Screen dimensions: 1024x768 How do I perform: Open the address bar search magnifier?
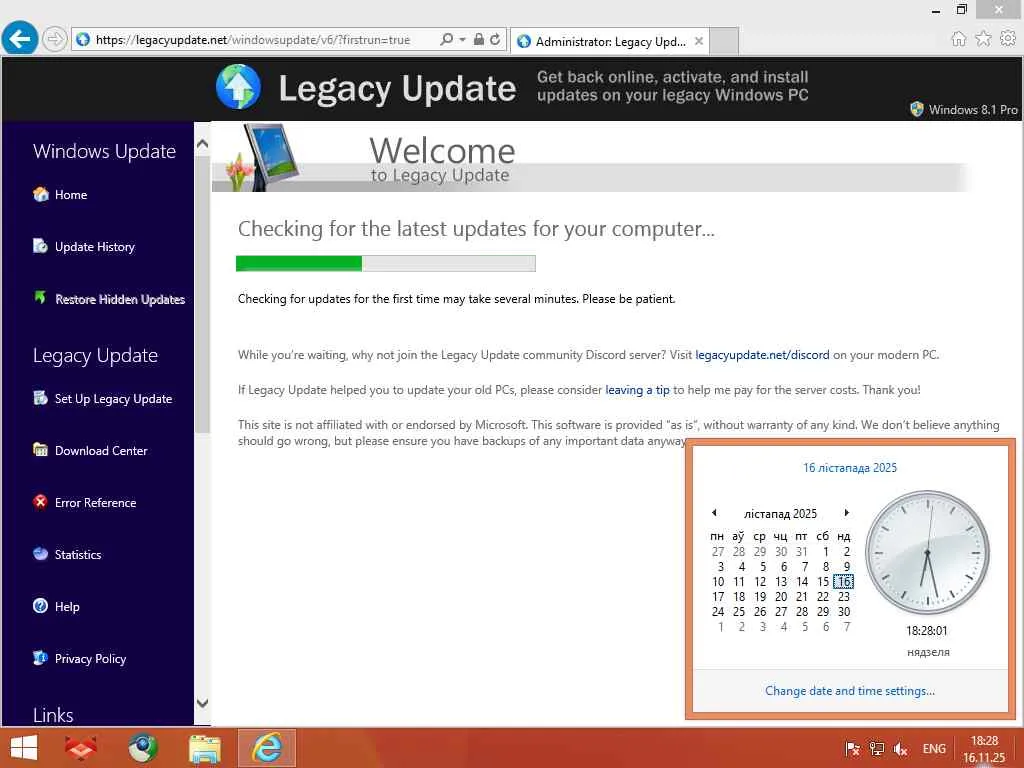[447, 39]
